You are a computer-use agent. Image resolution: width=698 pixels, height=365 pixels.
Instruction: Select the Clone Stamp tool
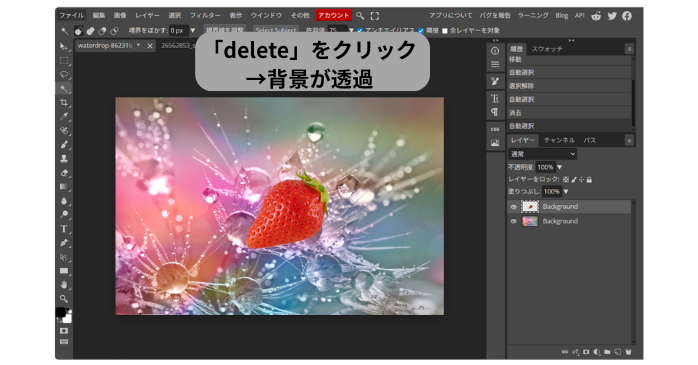(x=64, y=158)
